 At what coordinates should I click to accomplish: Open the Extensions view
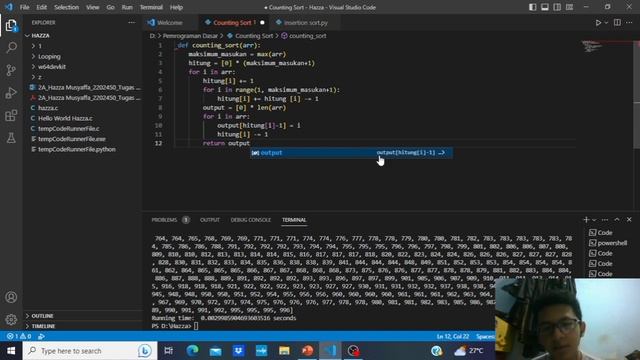[x=11, y=116]
